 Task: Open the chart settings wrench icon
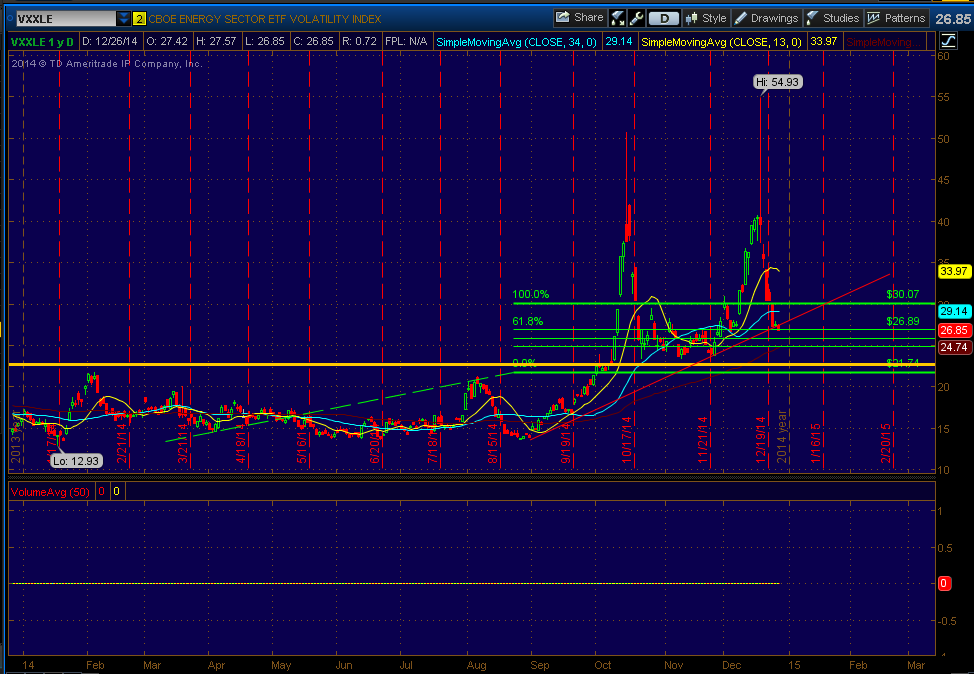(x=637, y=17)
